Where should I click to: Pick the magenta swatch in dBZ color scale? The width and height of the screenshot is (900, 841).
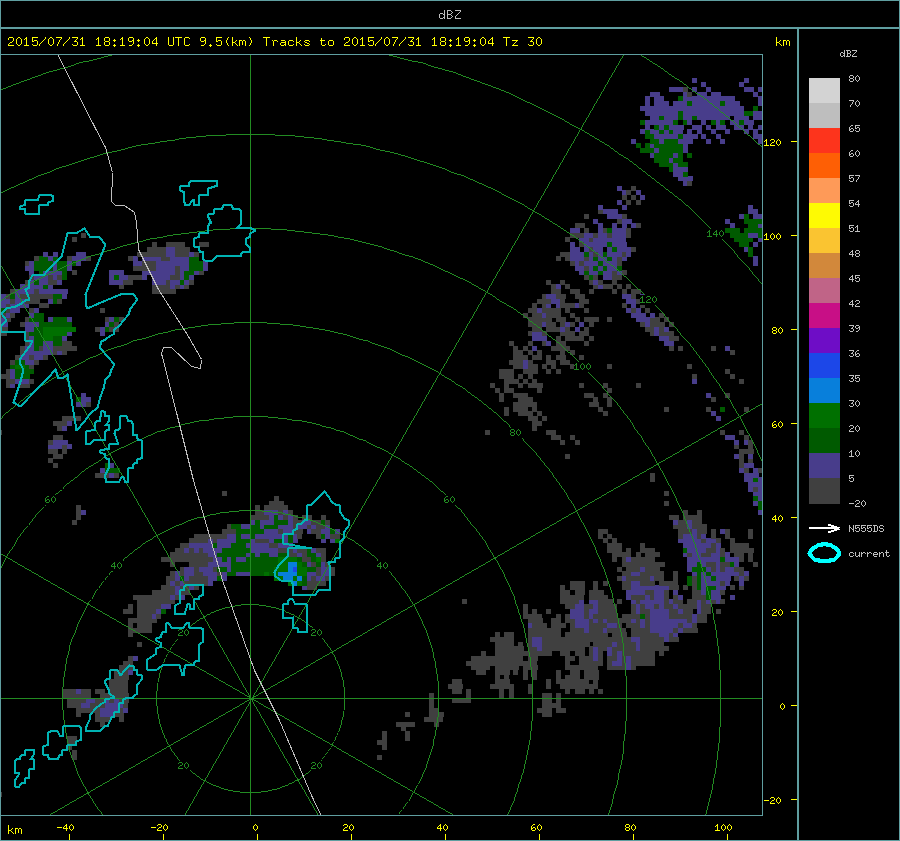tap(824, 316)
